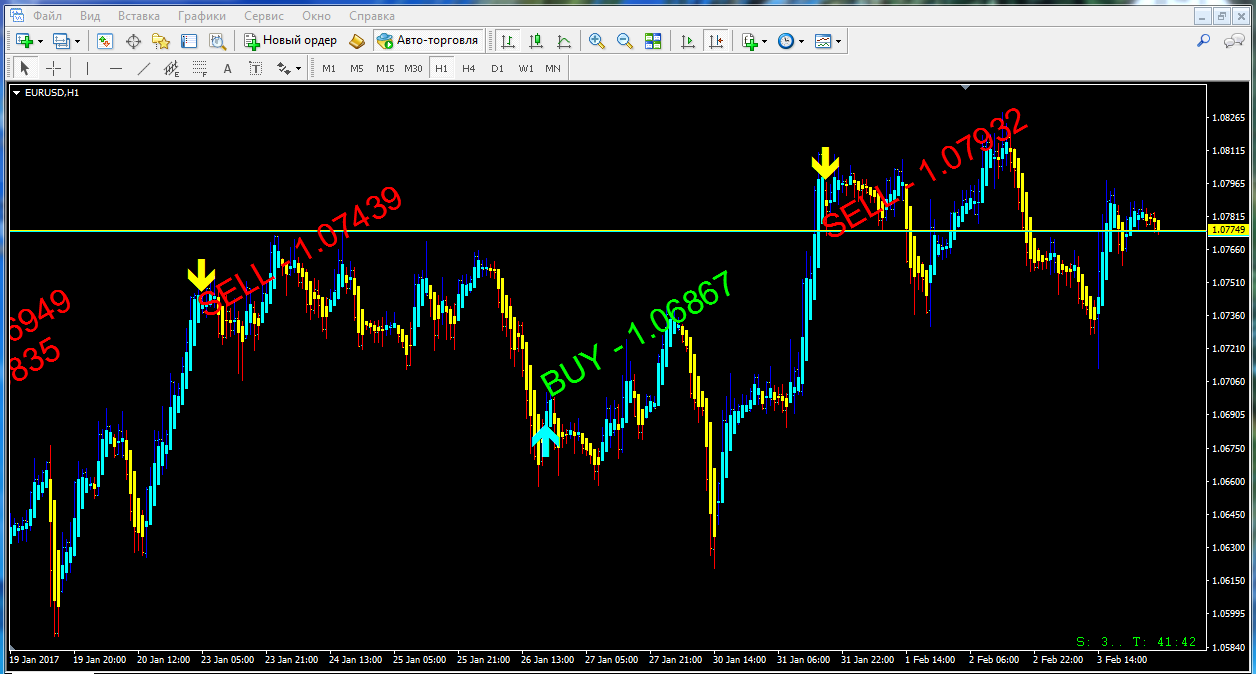
Task: Open the Сервис menu
Action: click(264, 16)
